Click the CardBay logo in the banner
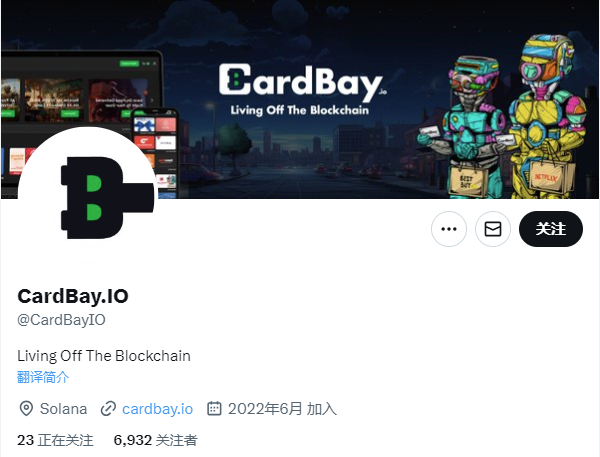 pos(302,83)
